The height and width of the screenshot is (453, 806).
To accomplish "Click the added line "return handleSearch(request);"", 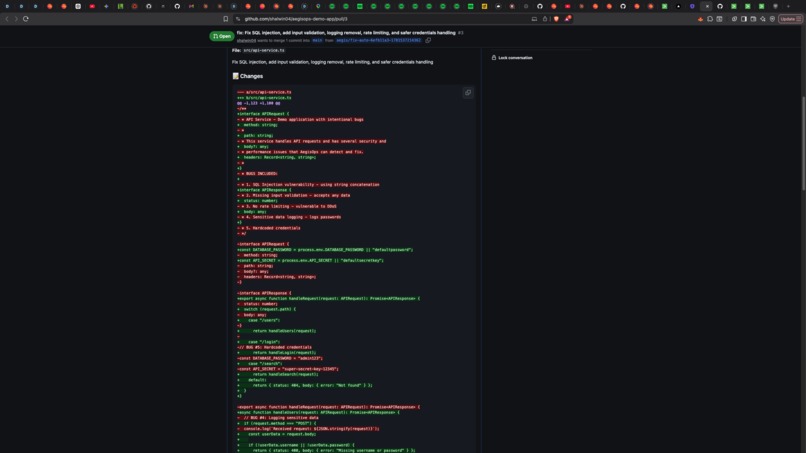I will click(278, 374).
